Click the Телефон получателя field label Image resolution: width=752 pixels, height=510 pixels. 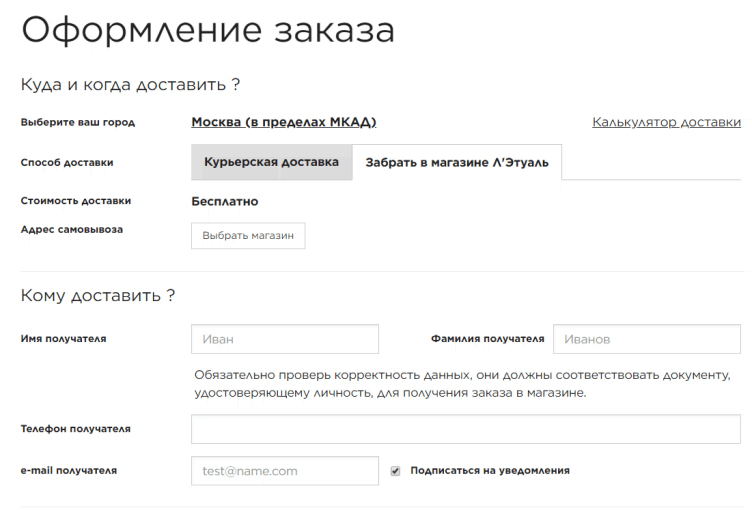(x=75, y=429)
